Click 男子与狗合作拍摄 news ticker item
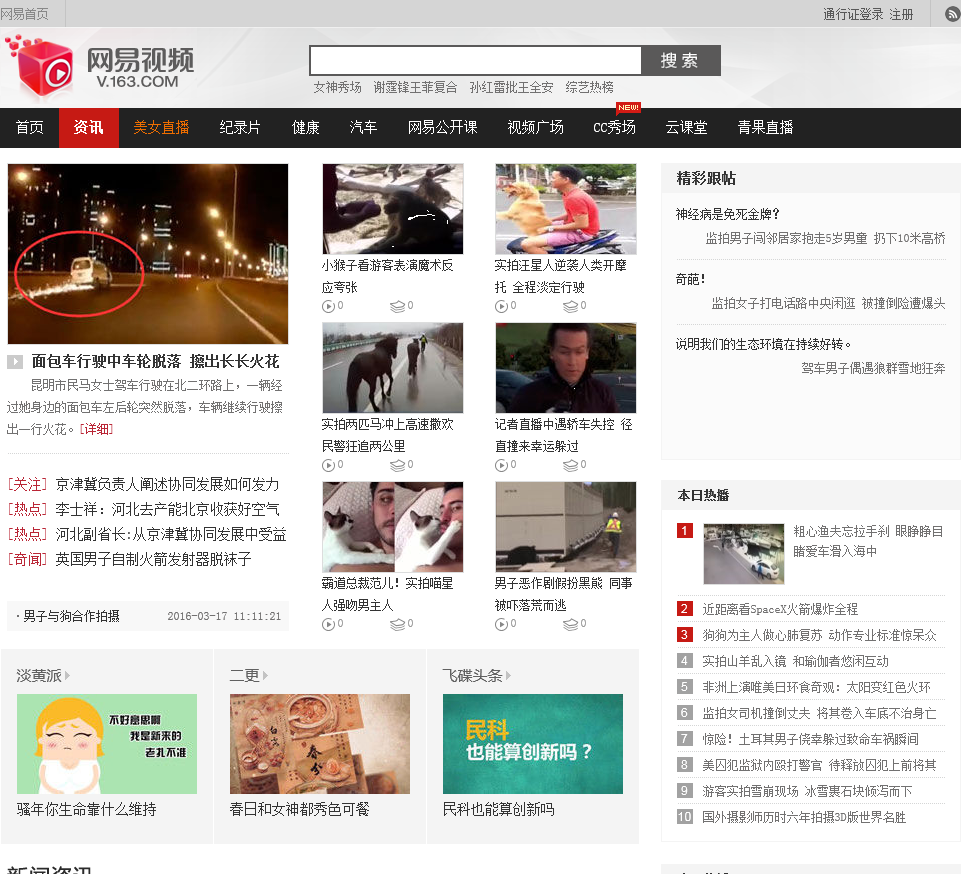The height and width of the screenshot is (874, 961). [x=71, y=616]
